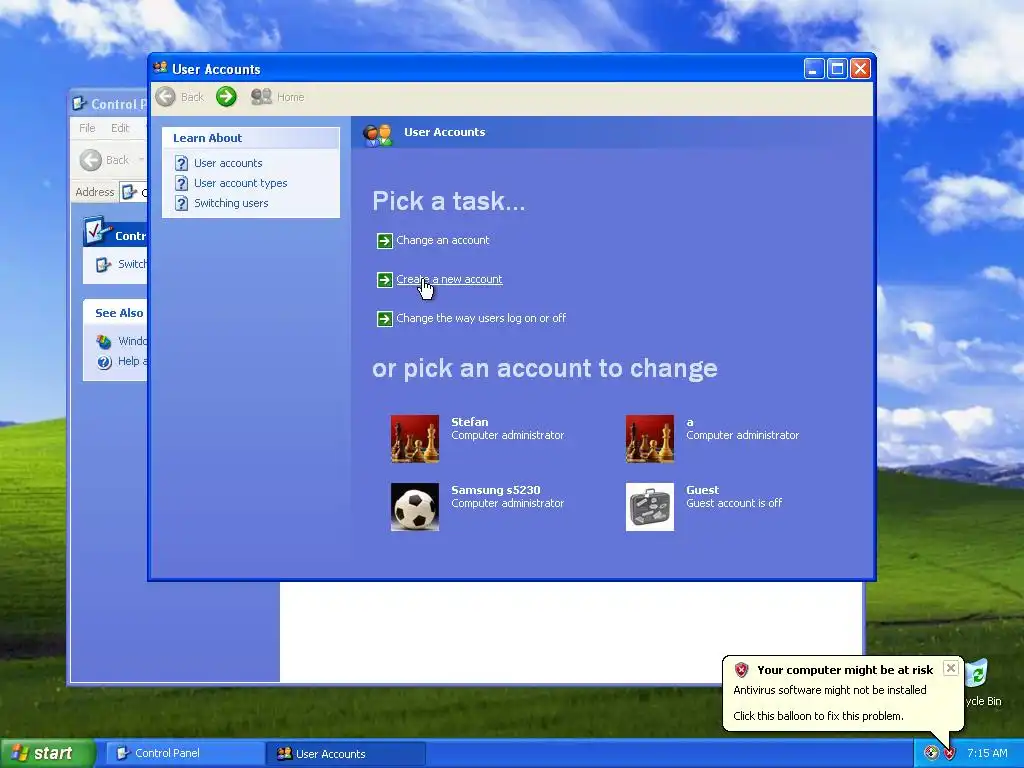This screenshot has width=1024, height=768.
Task: Switch to User Accounts taskbar button
Action: tap(346, 754)
